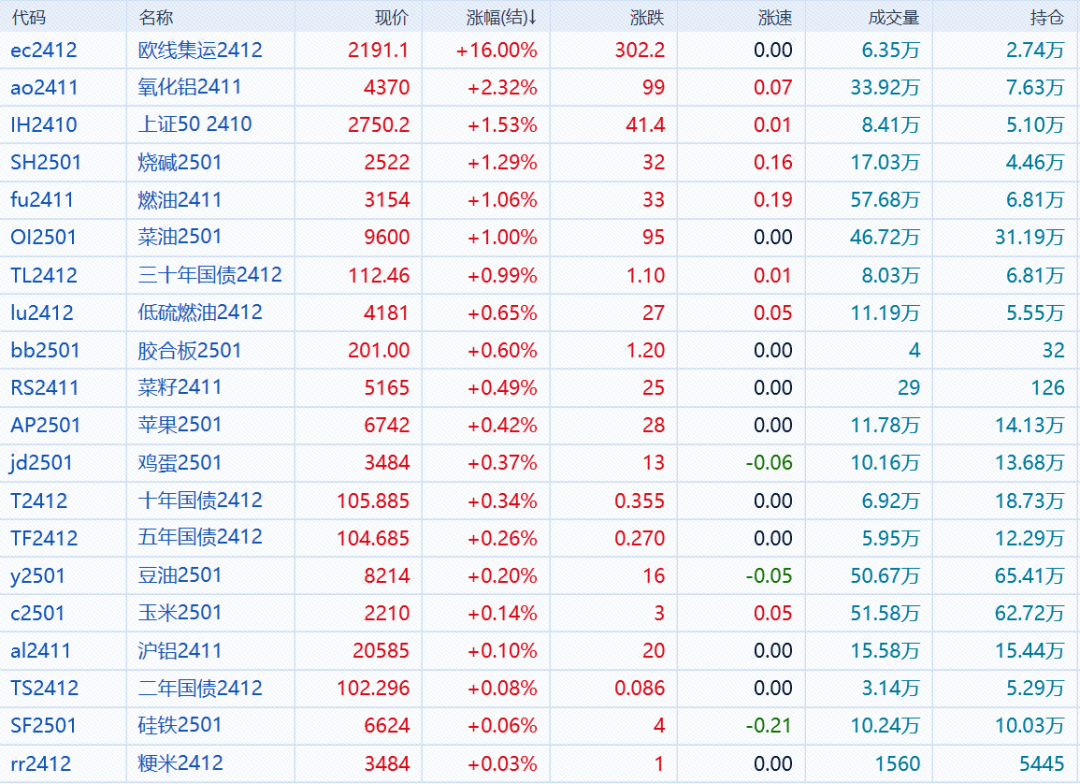Select the 硅铁2501 contract name

pos(180,725)
